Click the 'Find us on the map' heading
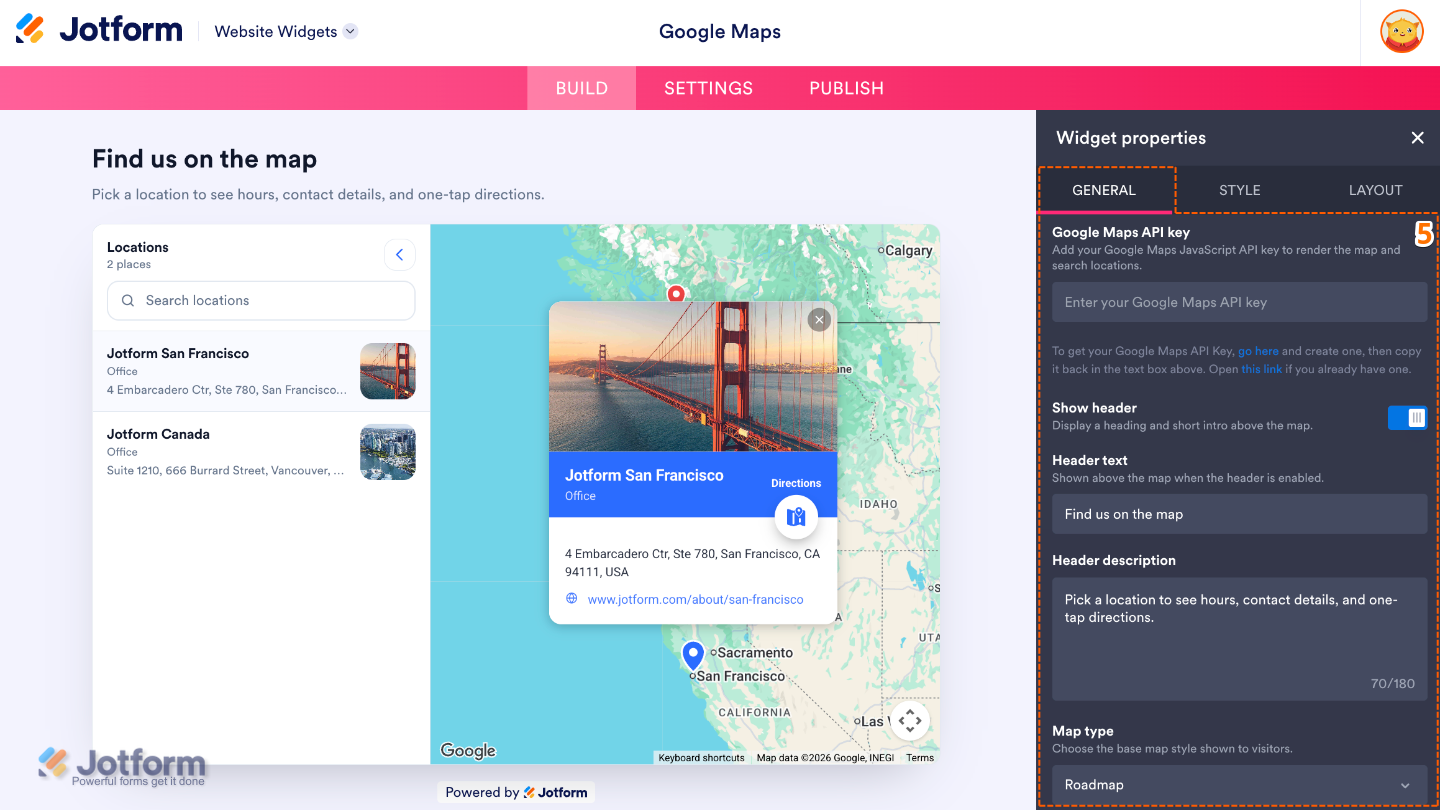This screenshot has width=1441, height=810. click(x=205, y=159)
